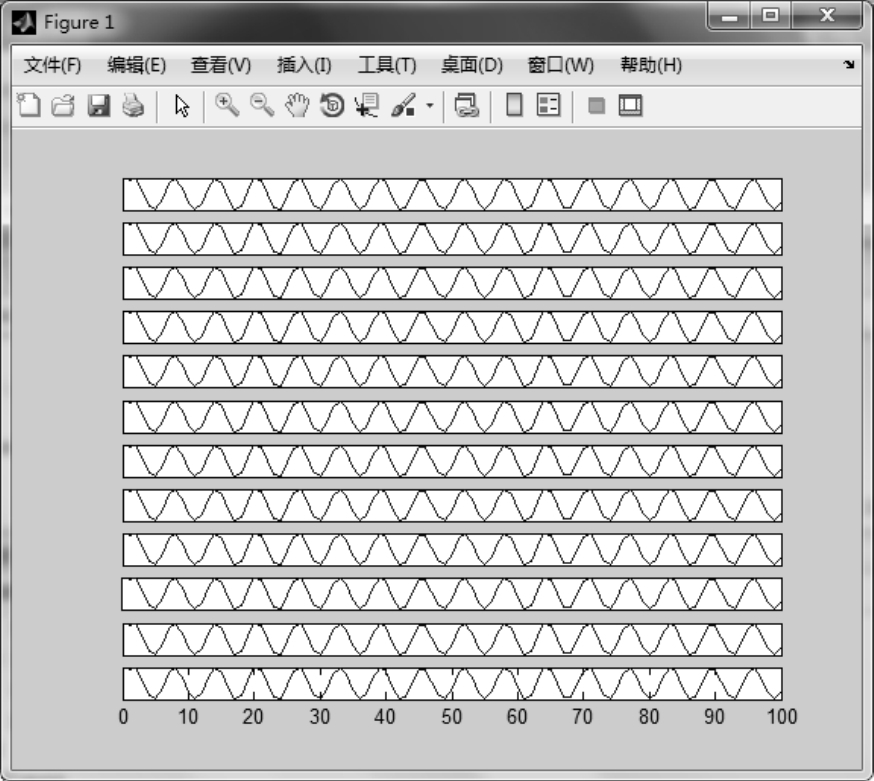This screenshot has height=781, width=874.
Task: Expand the 文件(F) File menu
Action: point(52,66)
